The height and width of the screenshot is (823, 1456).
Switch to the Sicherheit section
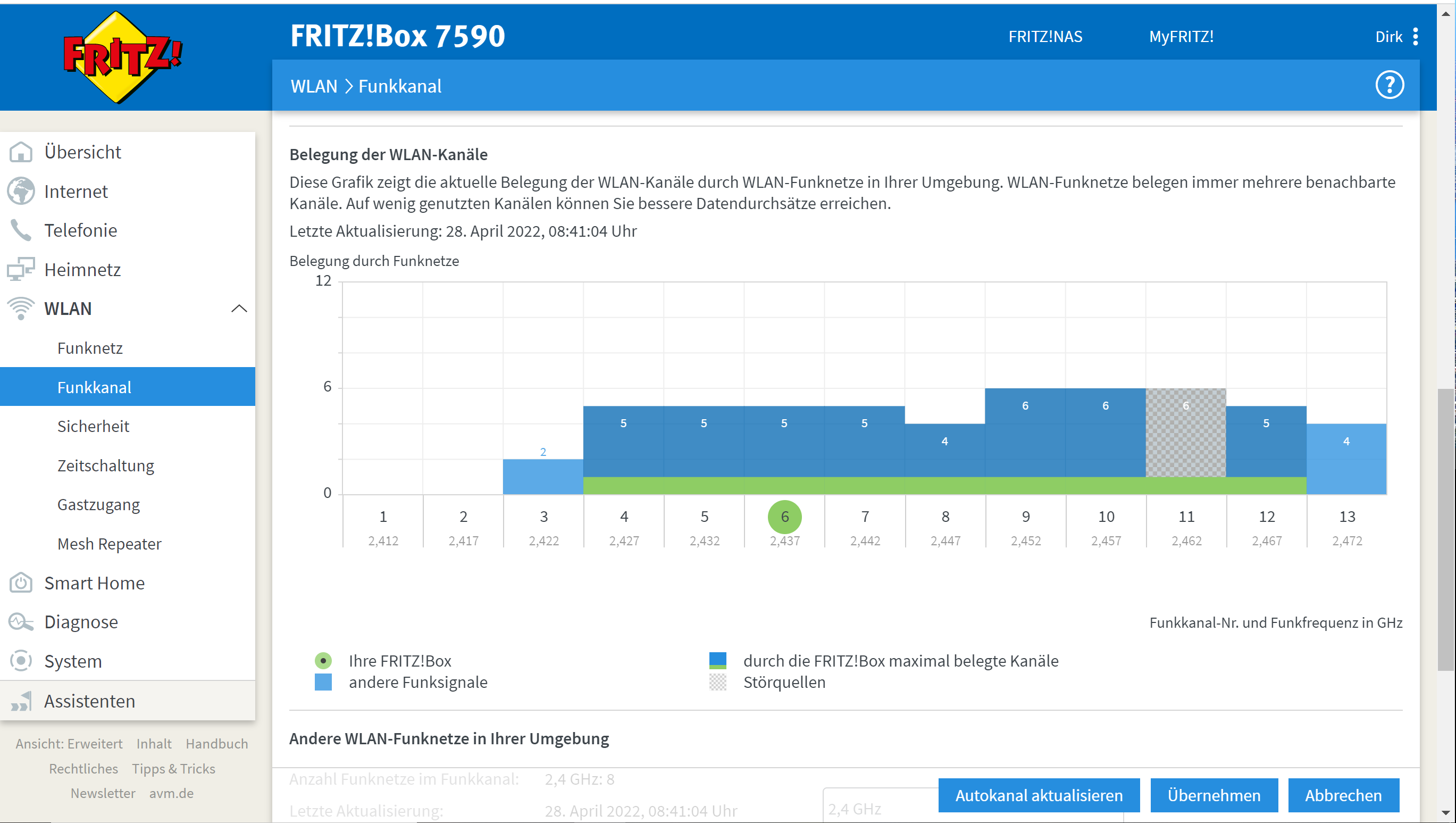pos(94,426)
